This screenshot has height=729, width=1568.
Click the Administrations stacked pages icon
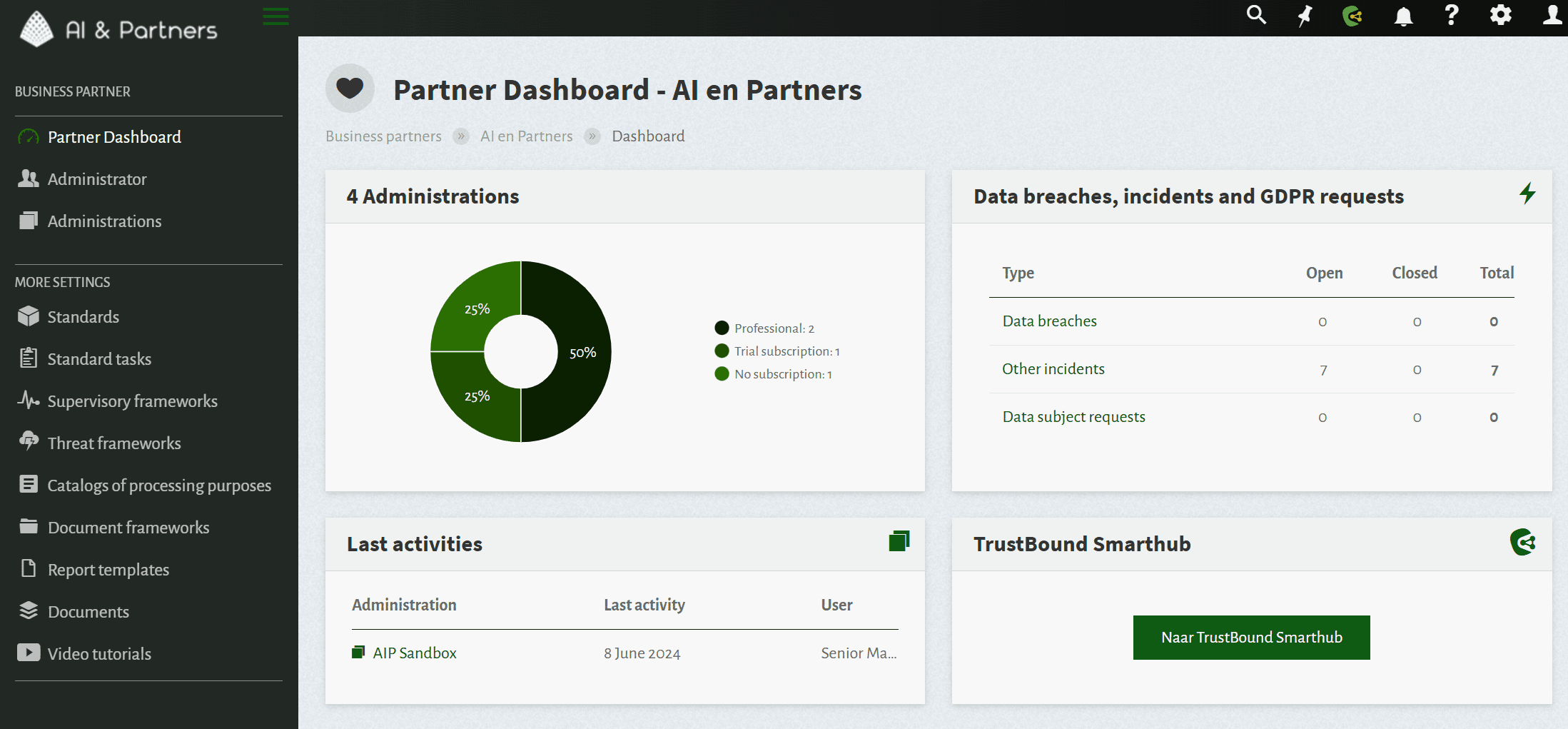click(x=29, y=221)
